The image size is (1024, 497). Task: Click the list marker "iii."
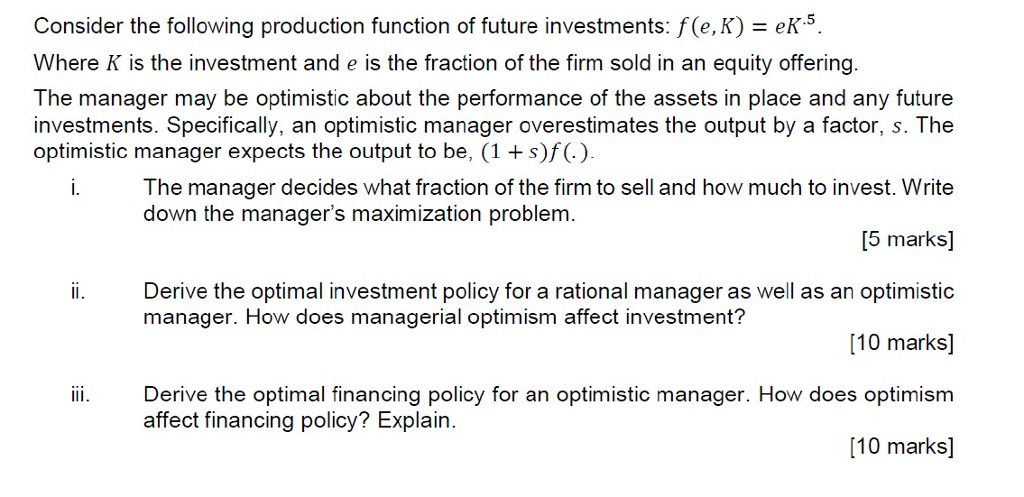click(x=81, y=394)
